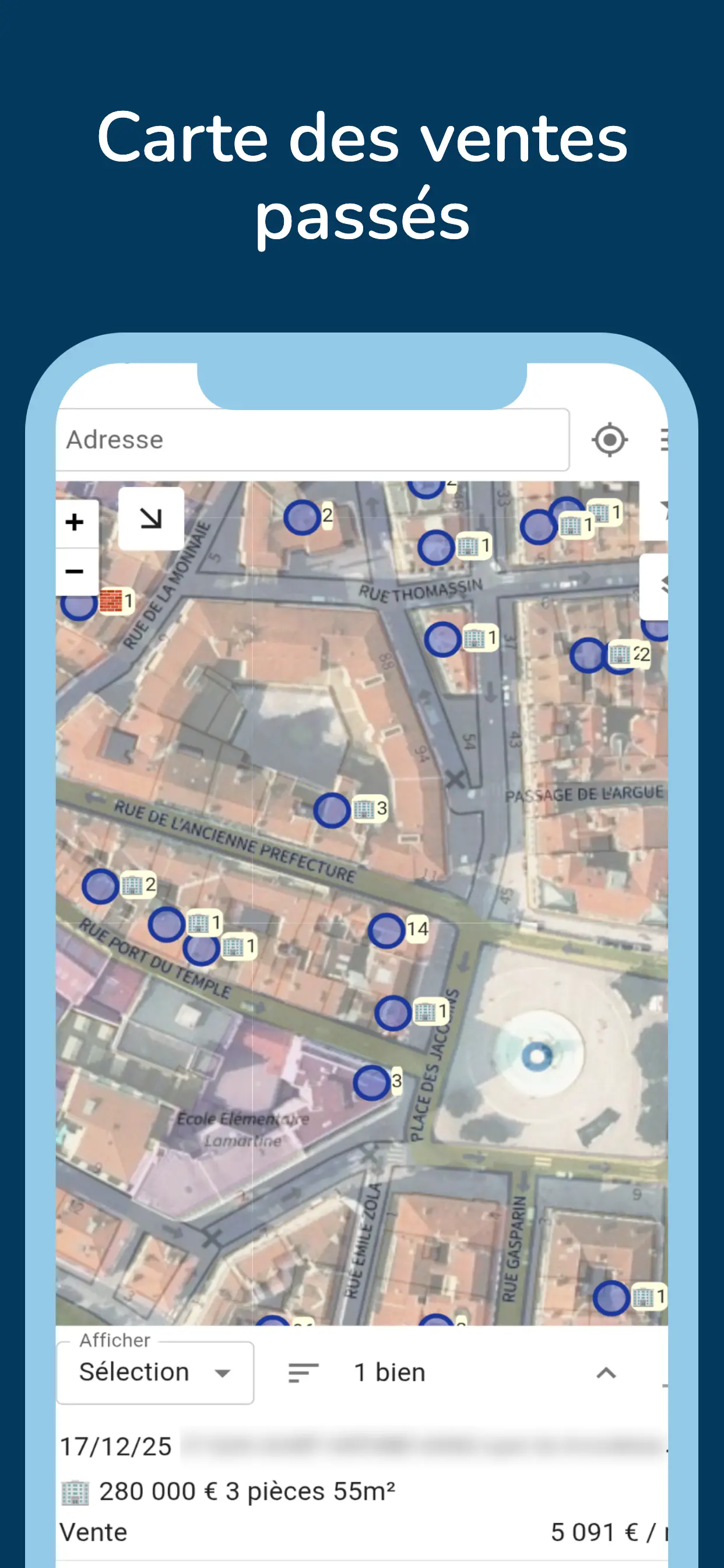Viewport: 724px width, 1568px height.
Task: Click the '1 bien' results count
Action: click(389, 1373)
